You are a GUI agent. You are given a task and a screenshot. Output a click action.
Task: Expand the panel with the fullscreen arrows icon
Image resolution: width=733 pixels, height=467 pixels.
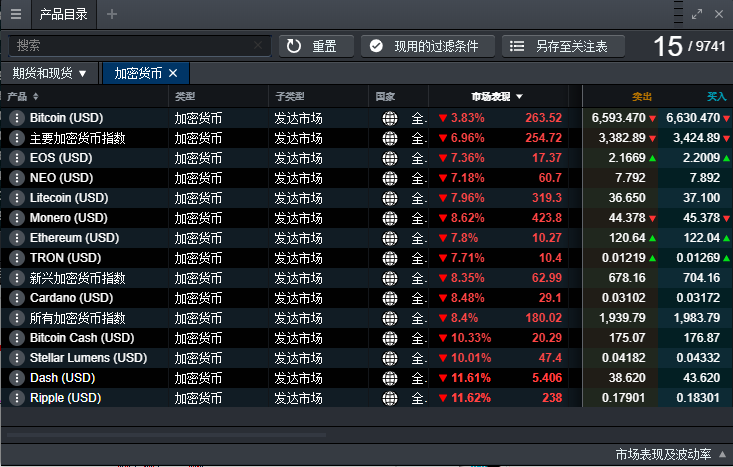pos(697,14)
